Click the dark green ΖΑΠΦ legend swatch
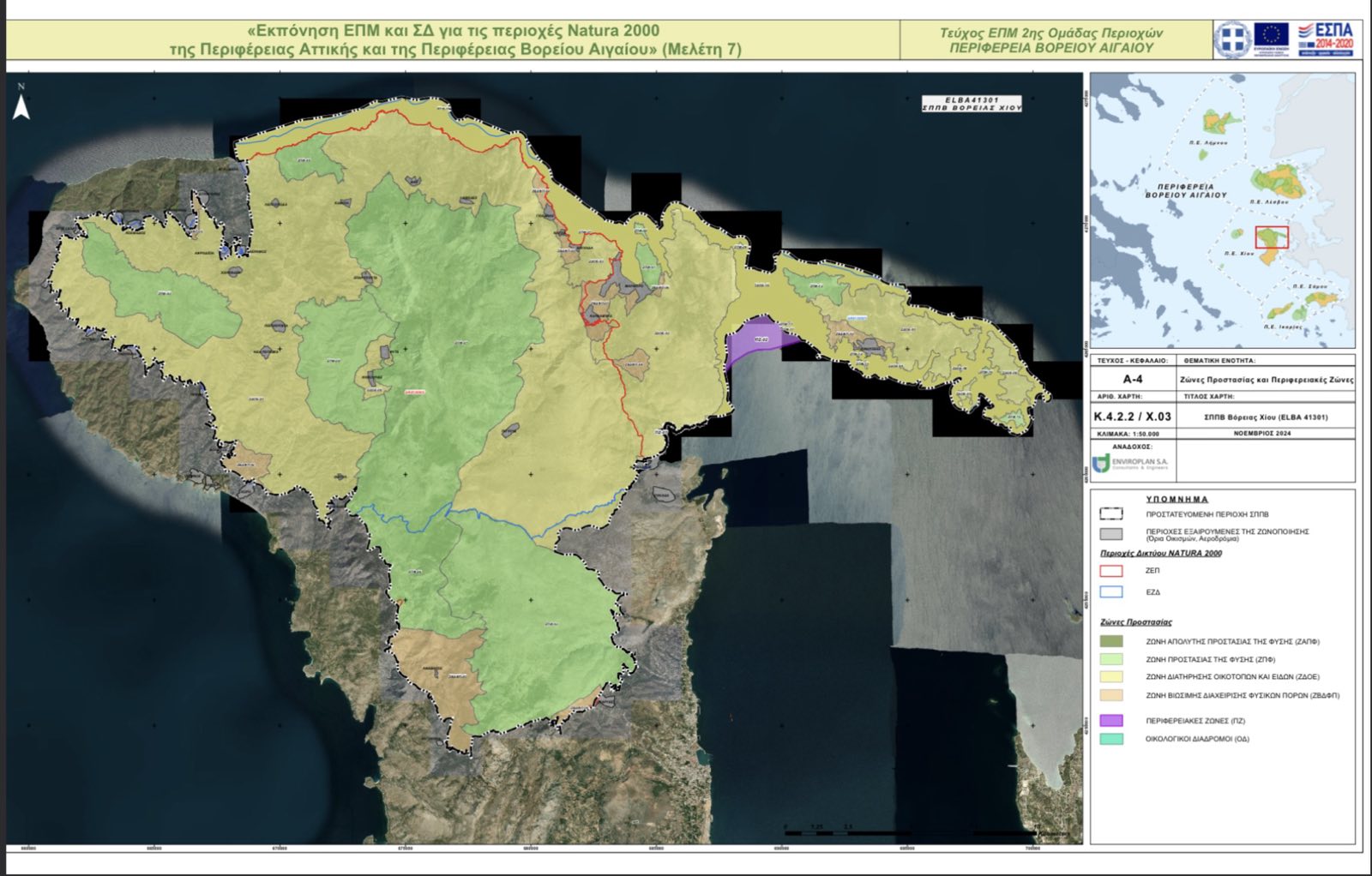Screen dimensions: 1372x876 [x=1111, y=641]
